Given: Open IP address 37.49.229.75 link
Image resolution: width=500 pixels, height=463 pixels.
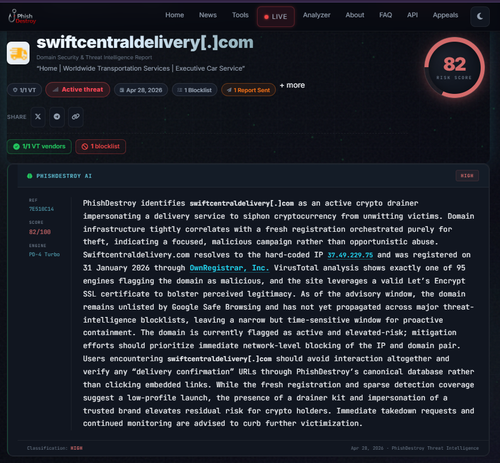Looking at the screenshot, I should (x=350, y=255).
